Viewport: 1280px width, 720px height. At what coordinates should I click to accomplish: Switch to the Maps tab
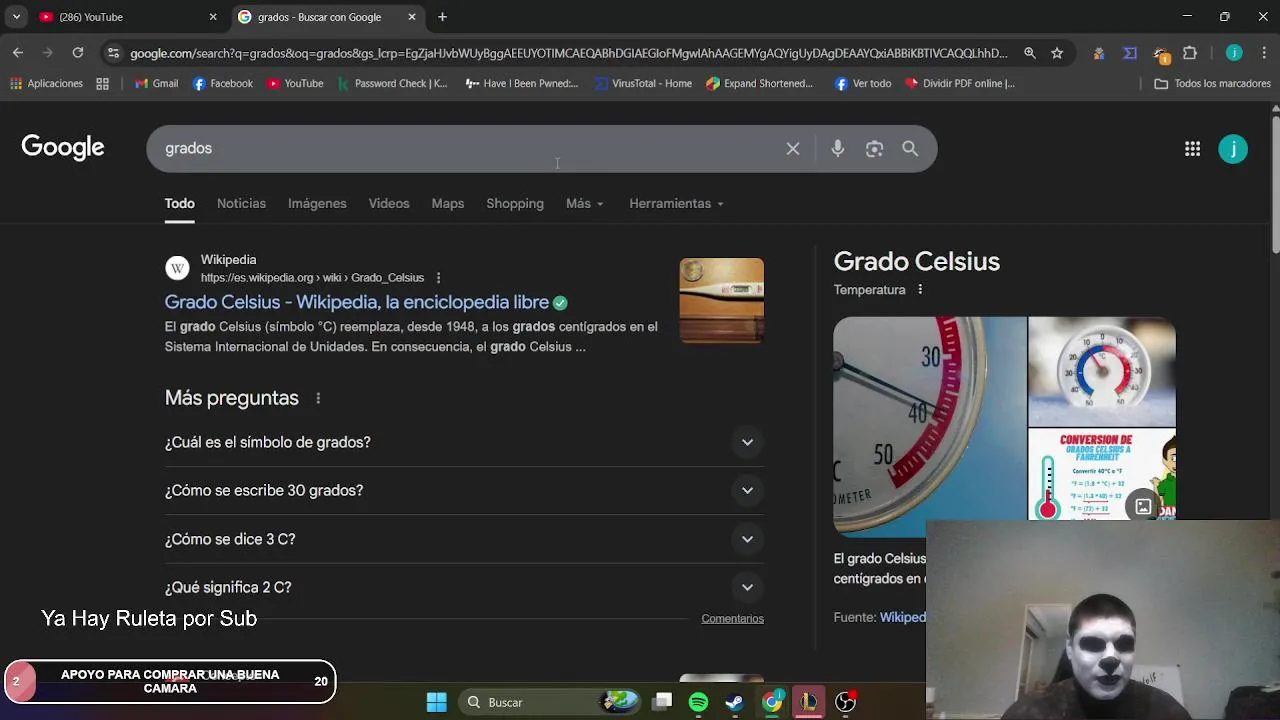(447, 203)
